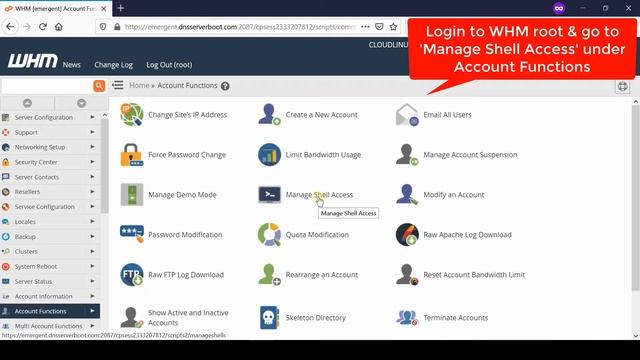Open the Reset Account Bandwidth Limit icon
Viewport: 640px width, 360px height.
(x=407, y=275)
